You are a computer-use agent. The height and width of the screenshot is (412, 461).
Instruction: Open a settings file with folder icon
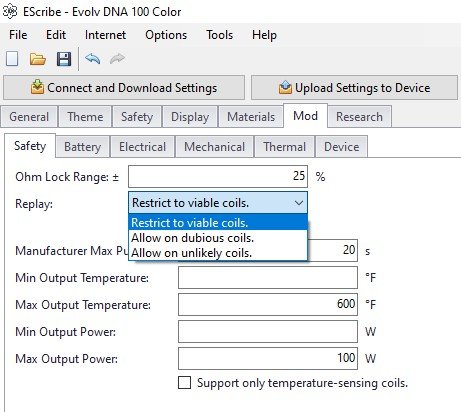coord(38,59)
